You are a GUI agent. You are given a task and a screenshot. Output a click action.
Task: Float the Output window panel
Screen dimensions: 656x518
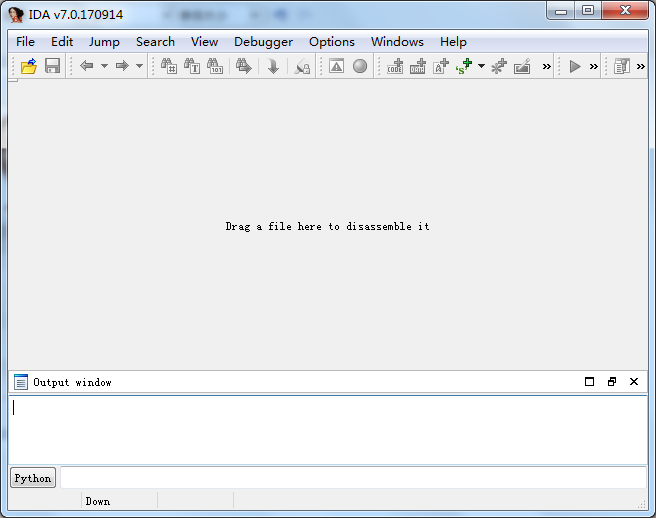tap(612, 382)
